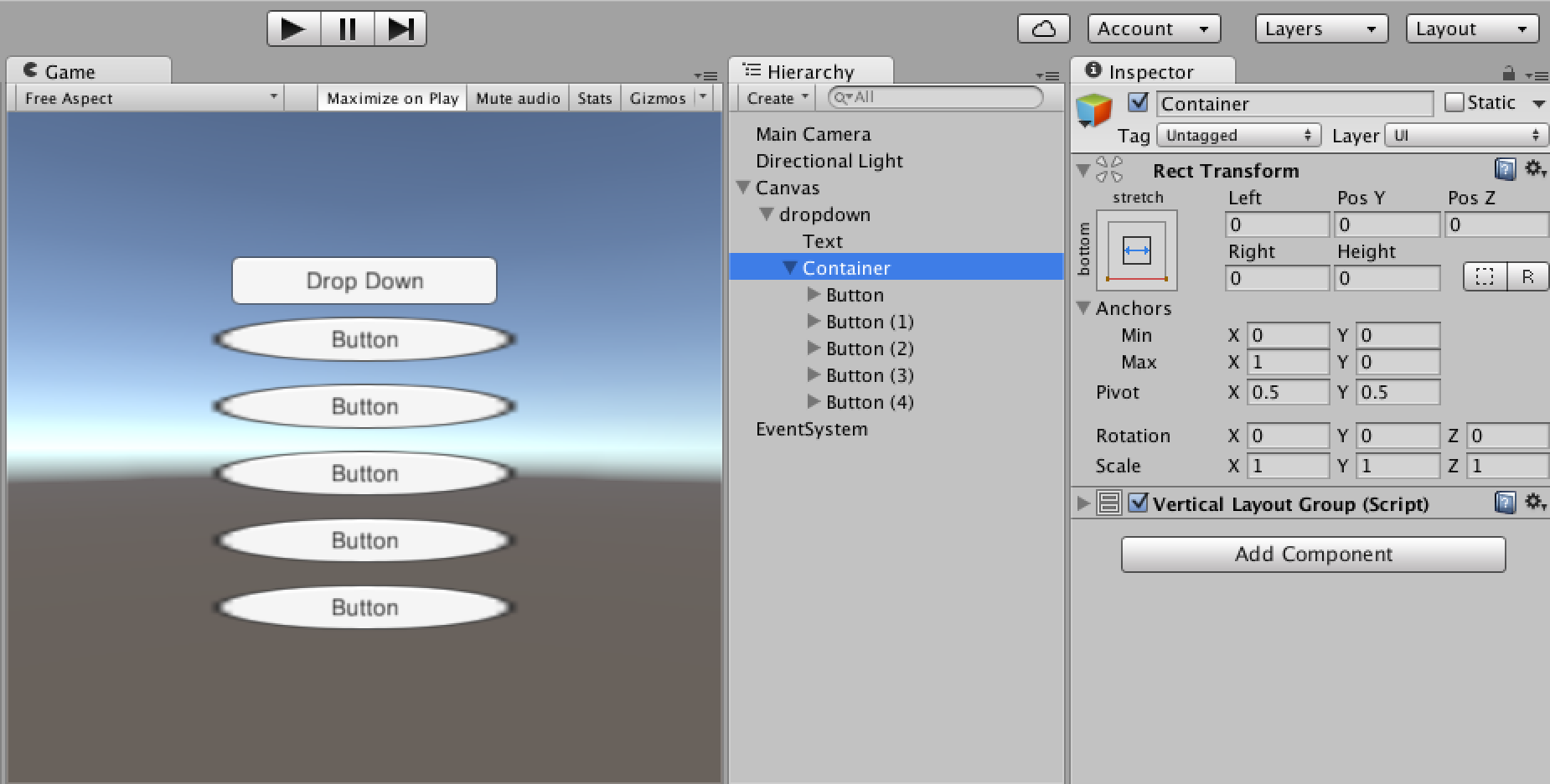Open the Unity Collaborate cloud icon
The width and height of the screenshot is (1550, 784).
coord(1043,27)
